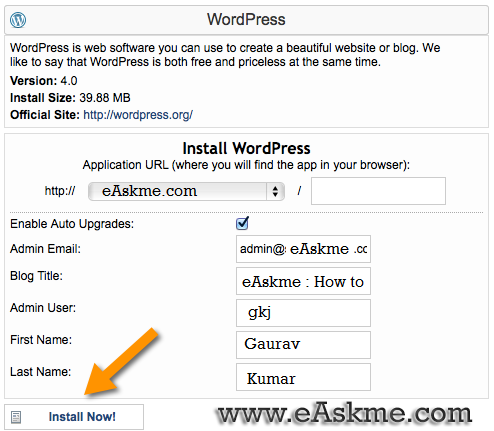Viewport: 494px width, 431px height.
Task: Click the Last Name field containing Kumar
Action: (303, 377)
